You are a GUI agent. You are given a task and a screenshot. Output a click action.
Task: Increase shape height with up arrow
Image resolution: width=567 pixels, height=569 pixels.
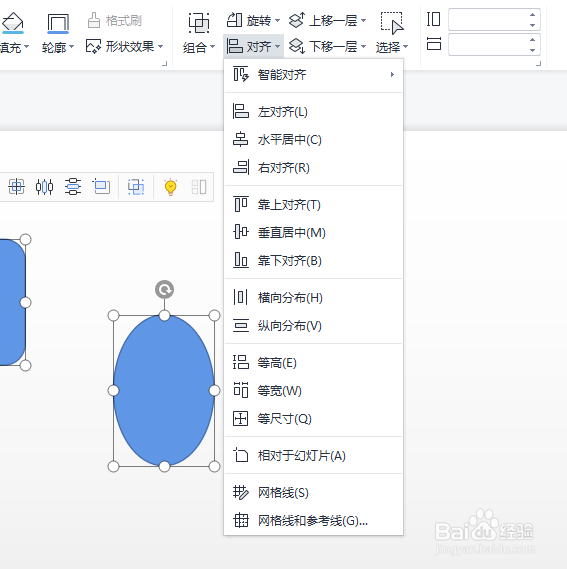pyautogui.click(x=532, y=15)
